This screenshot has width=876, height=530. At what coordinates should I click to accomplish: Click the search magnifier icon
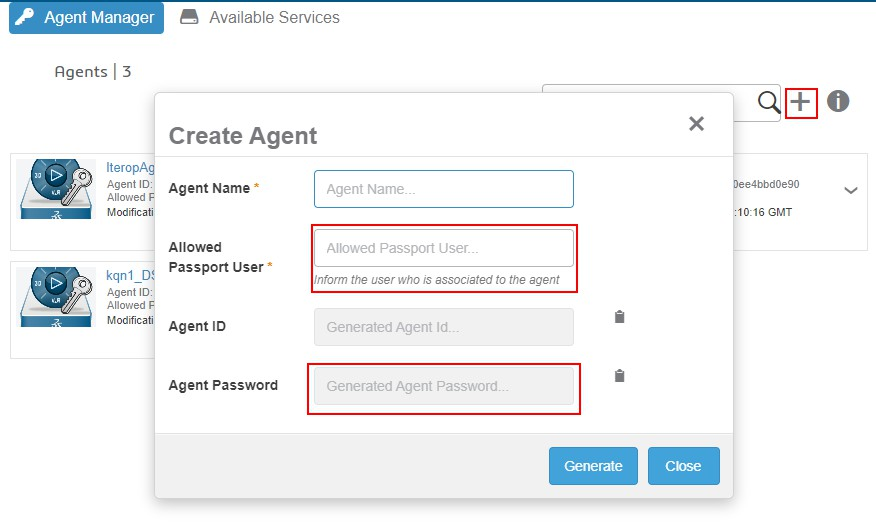point(768,102)
